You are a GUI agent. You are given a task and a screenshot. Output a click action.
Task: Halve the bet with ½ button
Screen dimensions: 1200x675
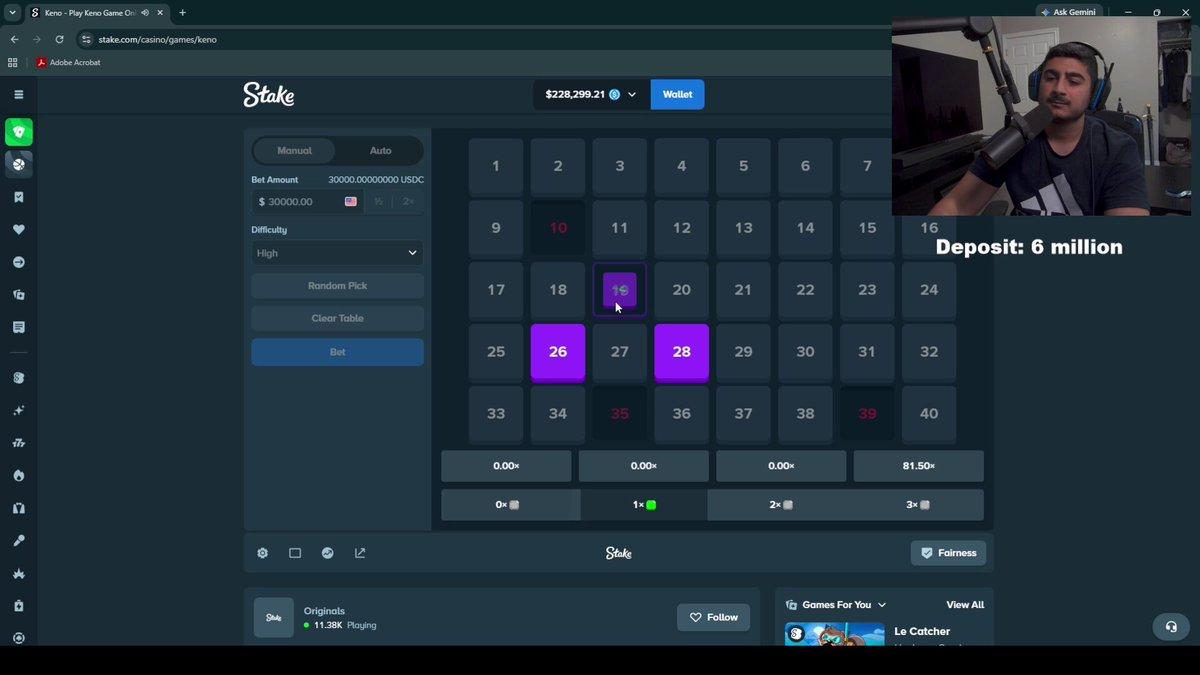[x=378, y=201]
